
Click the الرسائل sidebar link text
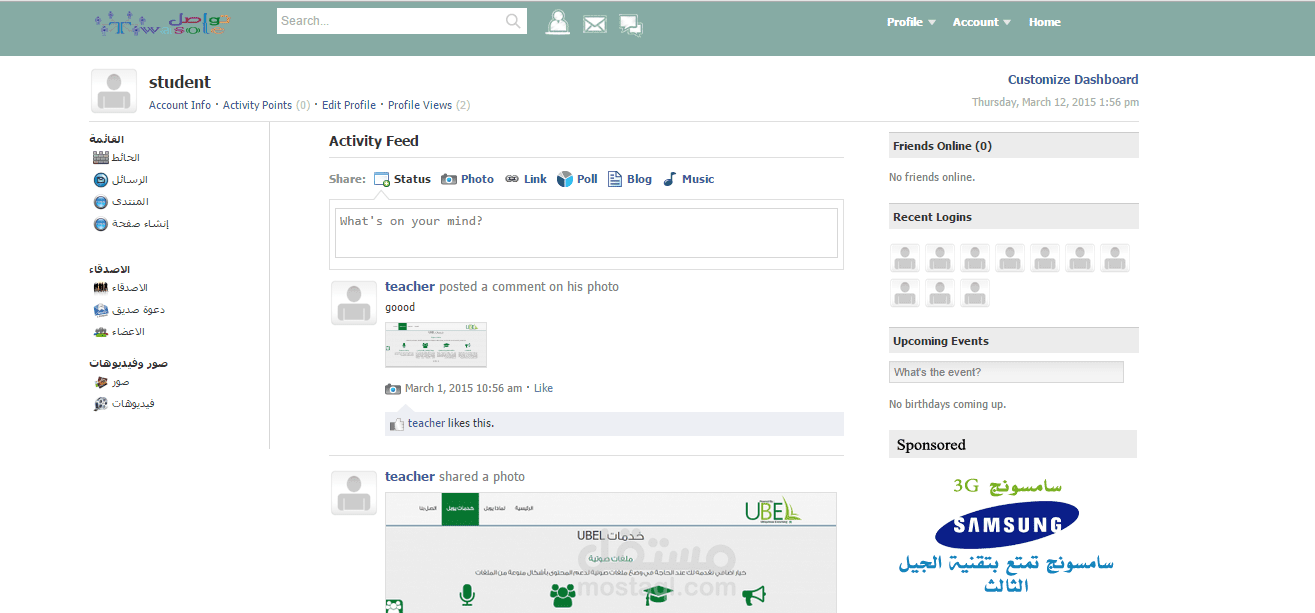tap(130, 180)
